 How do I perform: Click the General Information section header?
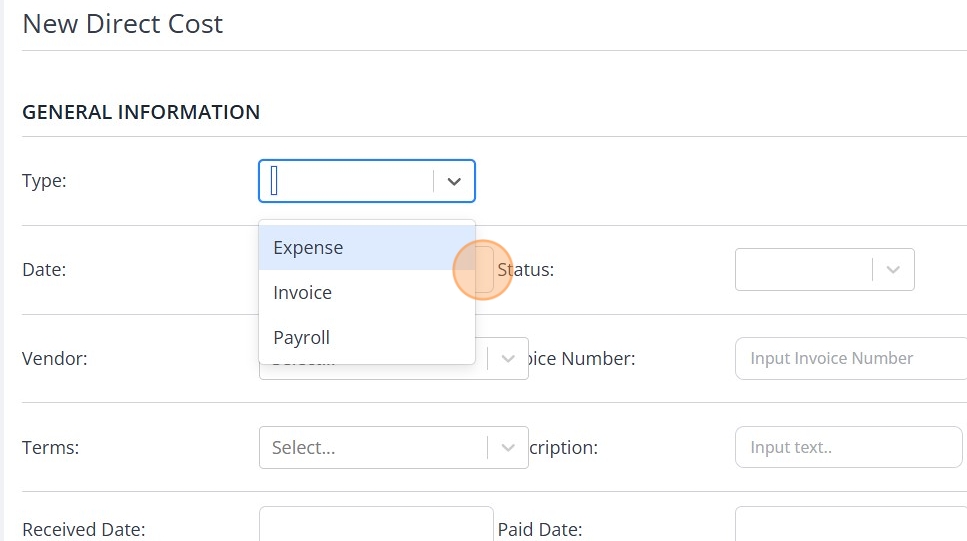(x=141, y=112)
